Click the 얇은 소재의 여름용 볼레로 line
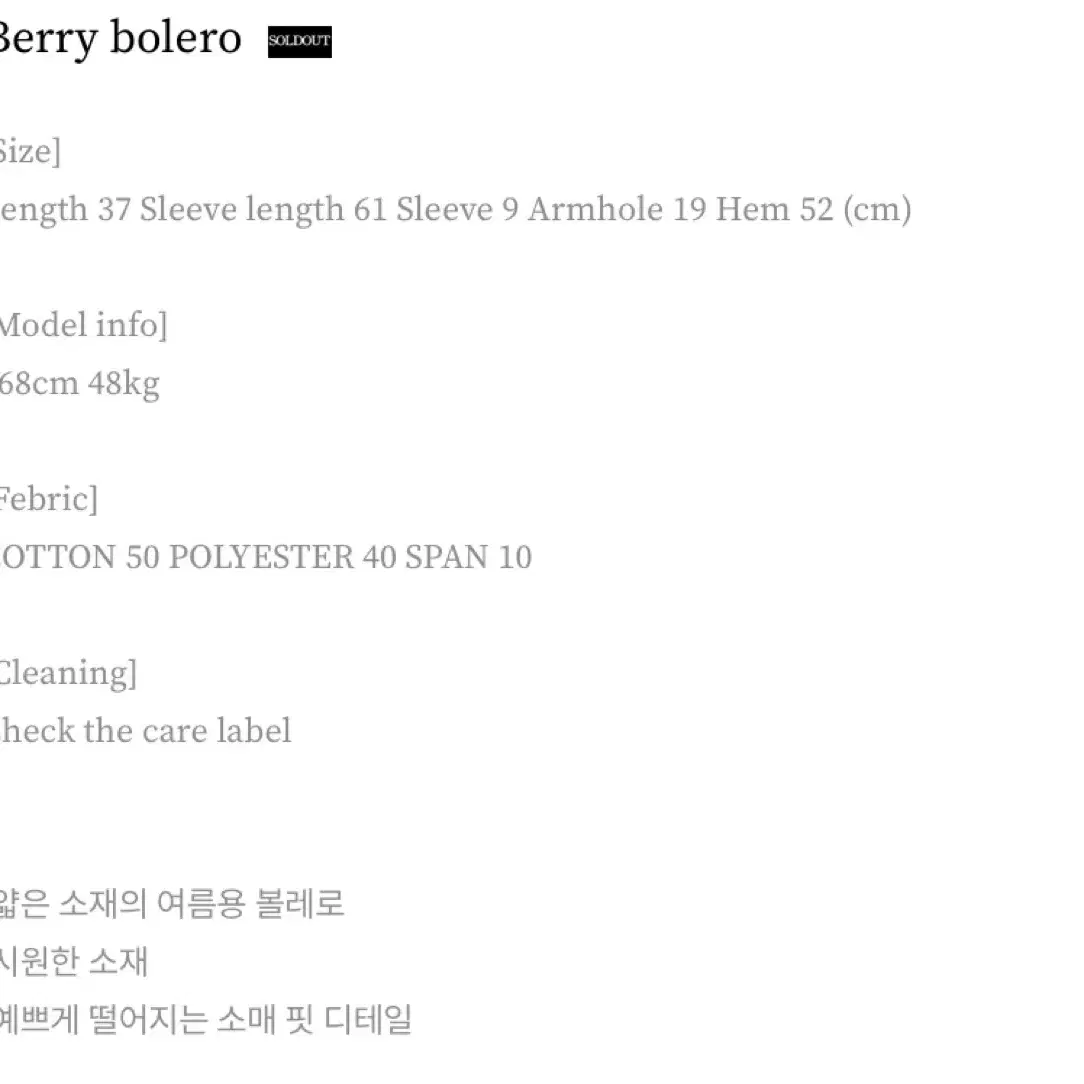Screen dimensions: 1084x1084 tap(171, 904)
